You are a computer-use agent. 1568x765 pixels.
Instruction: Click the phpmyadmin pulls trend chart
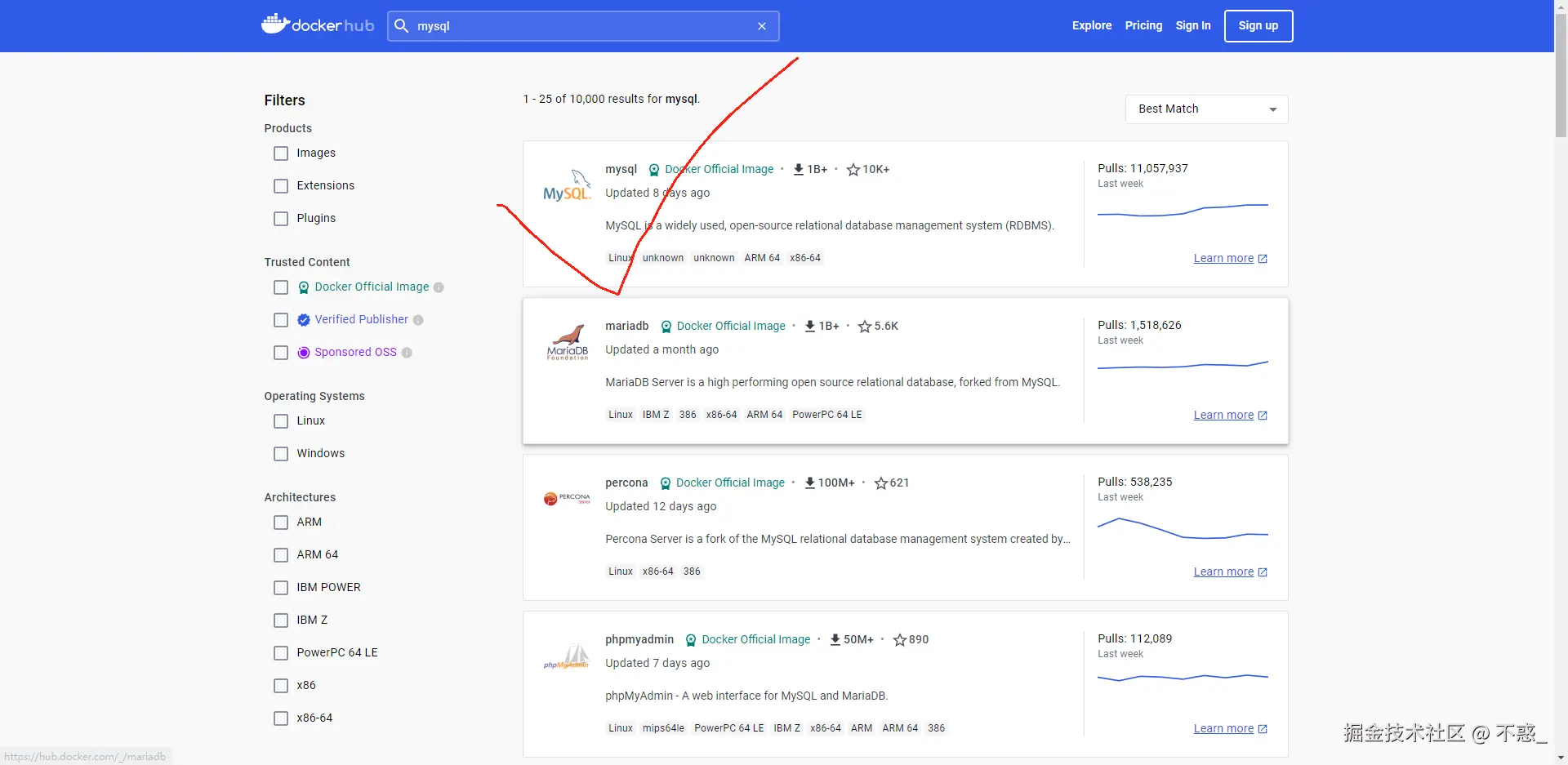click(x=1183, y=678)
